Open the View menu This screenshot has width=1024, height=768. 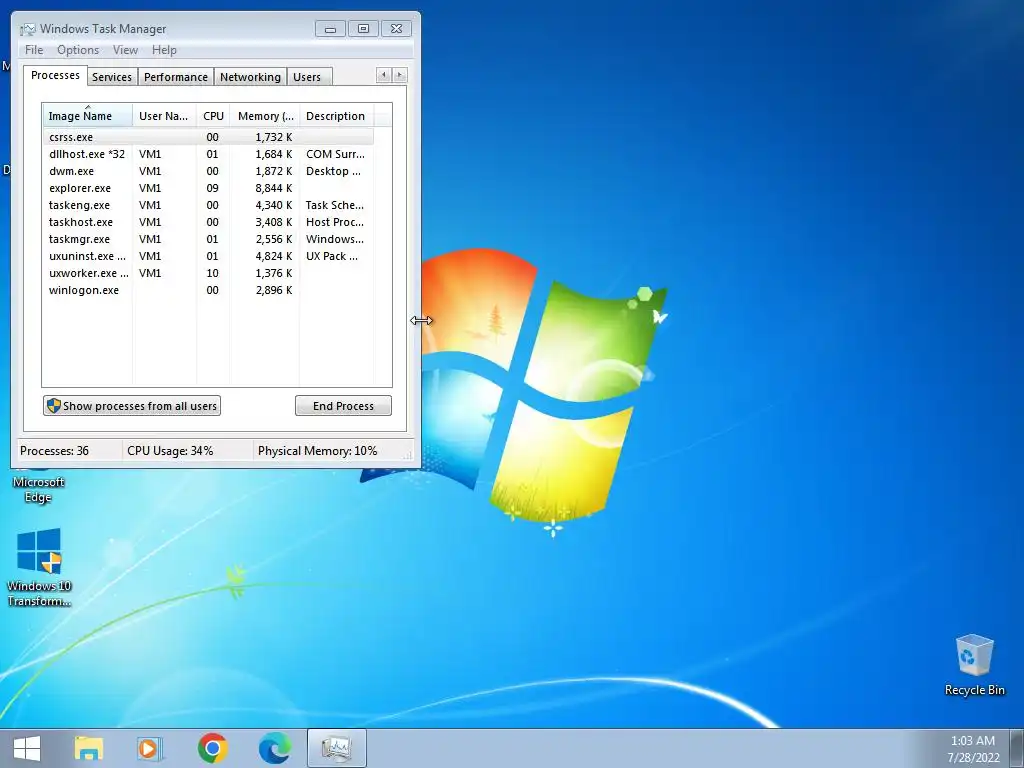(125, 50)
